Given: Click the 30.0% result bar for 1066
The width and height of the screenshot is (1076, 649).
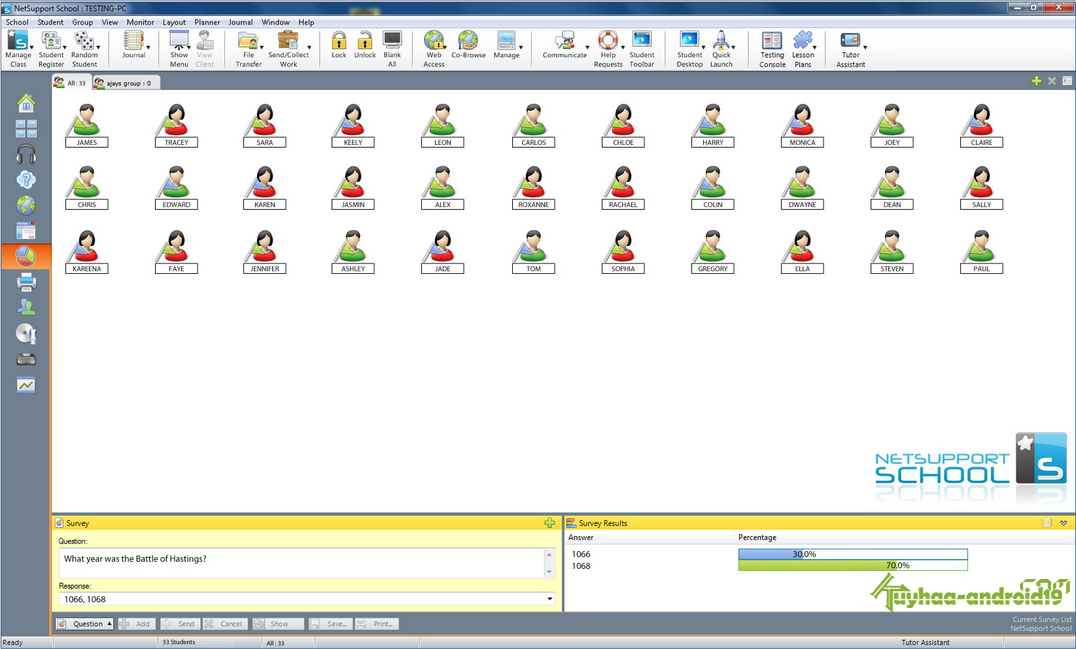Looking at the screenshot, I should click(853, 554).
